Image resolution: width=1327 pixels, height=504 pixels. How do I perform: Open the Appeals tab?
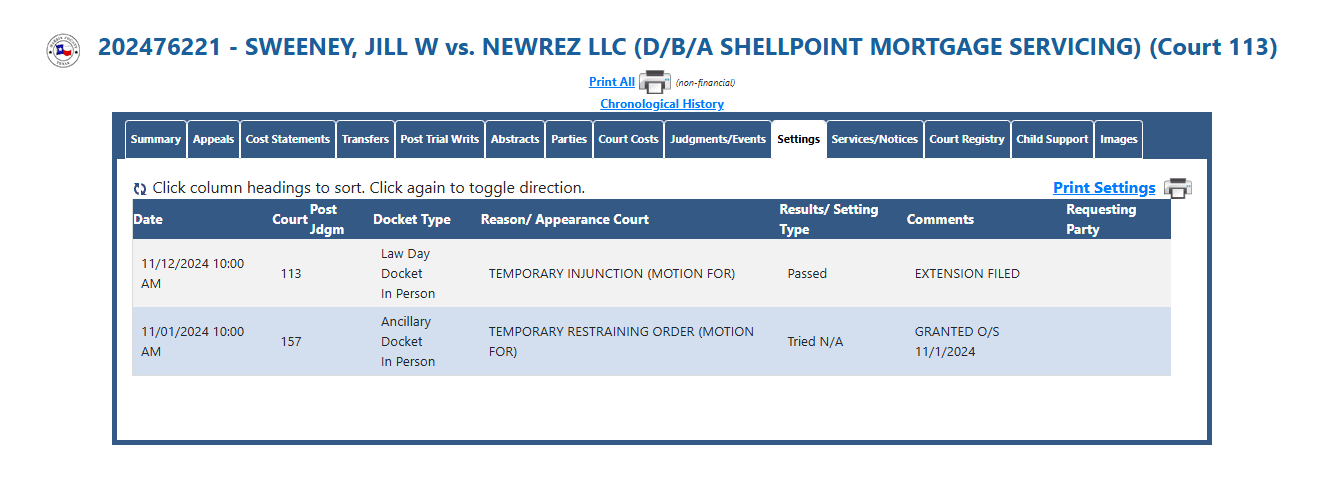click(x=213, y=140)
